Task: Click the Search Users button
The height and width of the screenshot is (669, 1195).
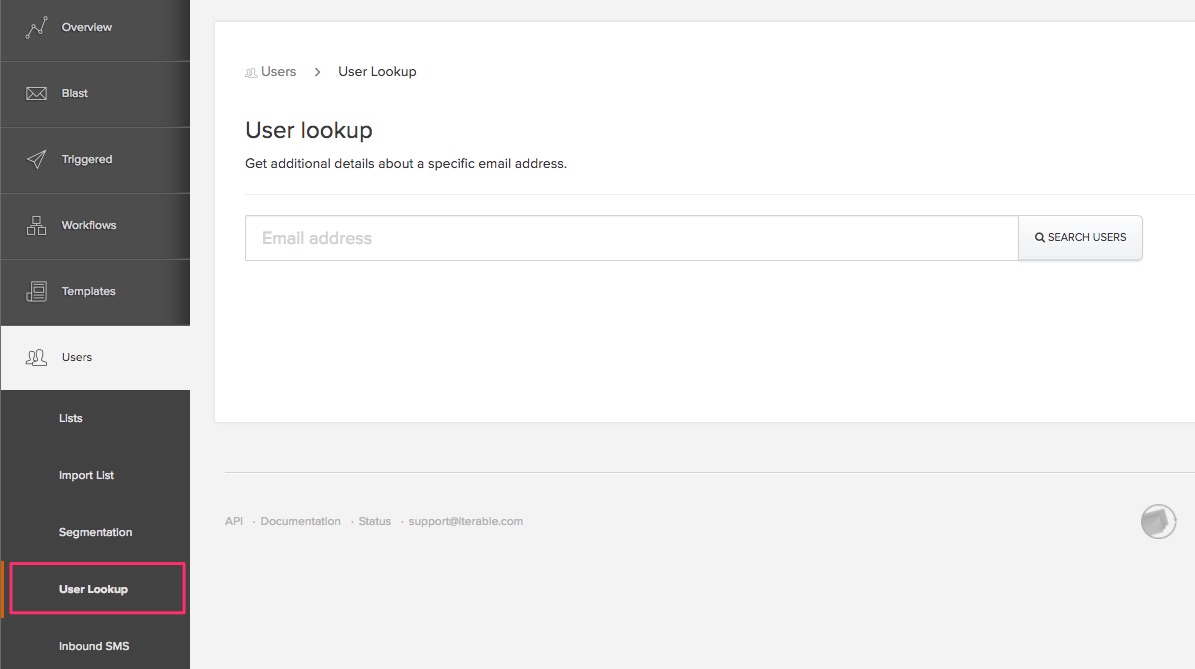Action: pyautogui.click(x=1080, y=238)
